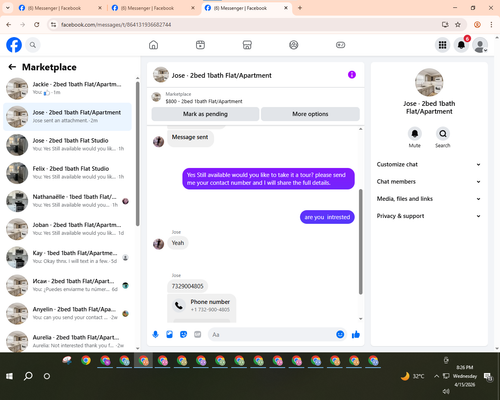Open Jackie 2bed 1bath conversation

click(x=67, y=88)
